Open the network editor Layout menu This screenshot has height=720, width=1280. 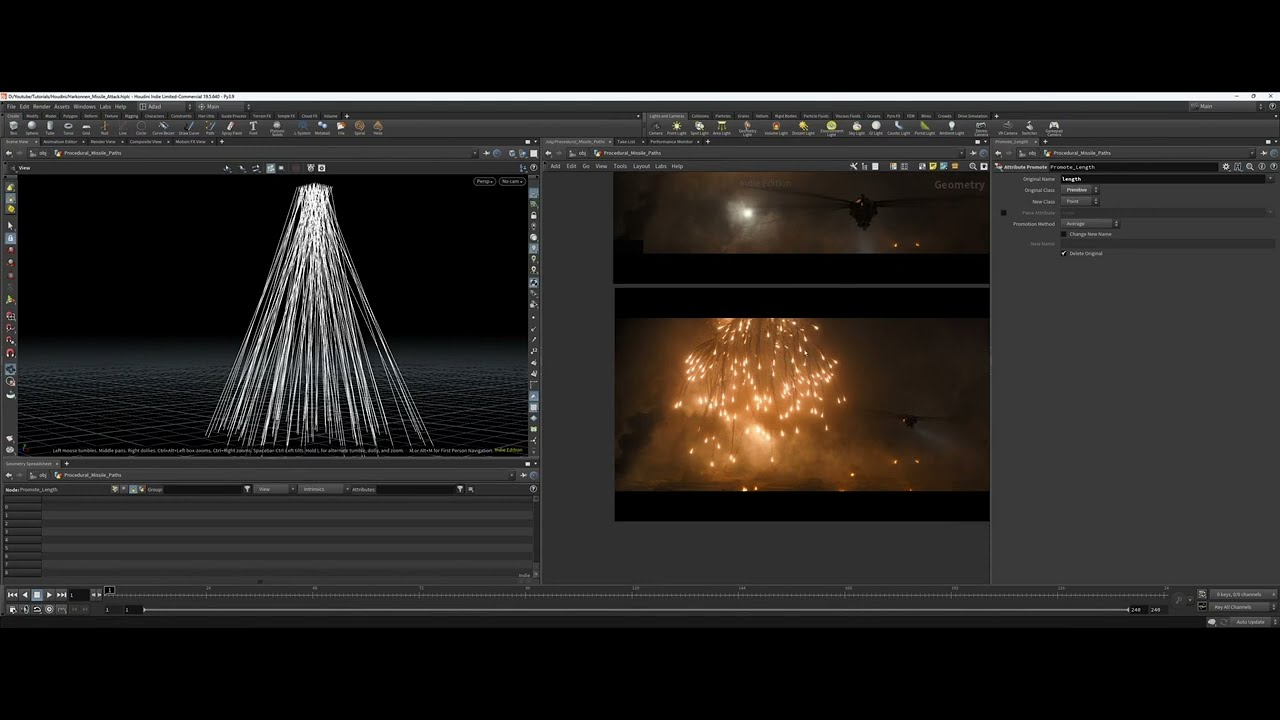641,166
